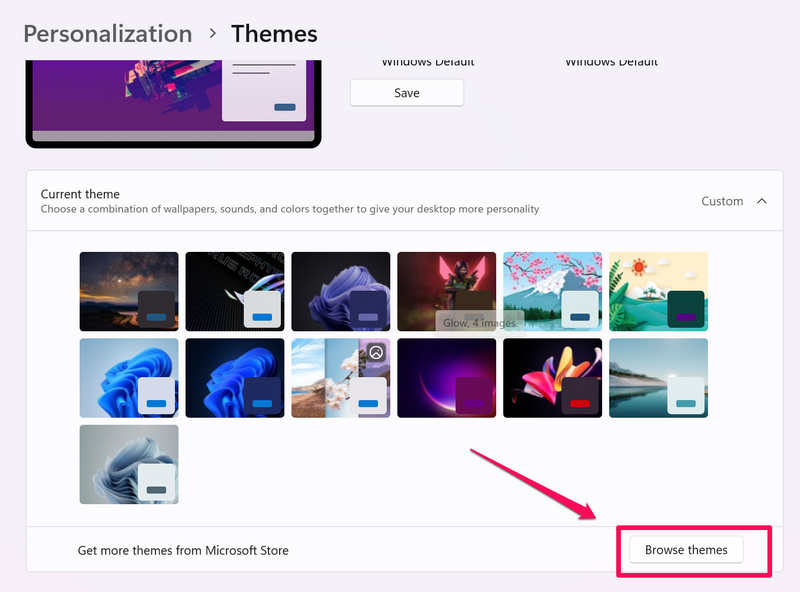Select the starry night sky theme

click(x=129, y=291)
